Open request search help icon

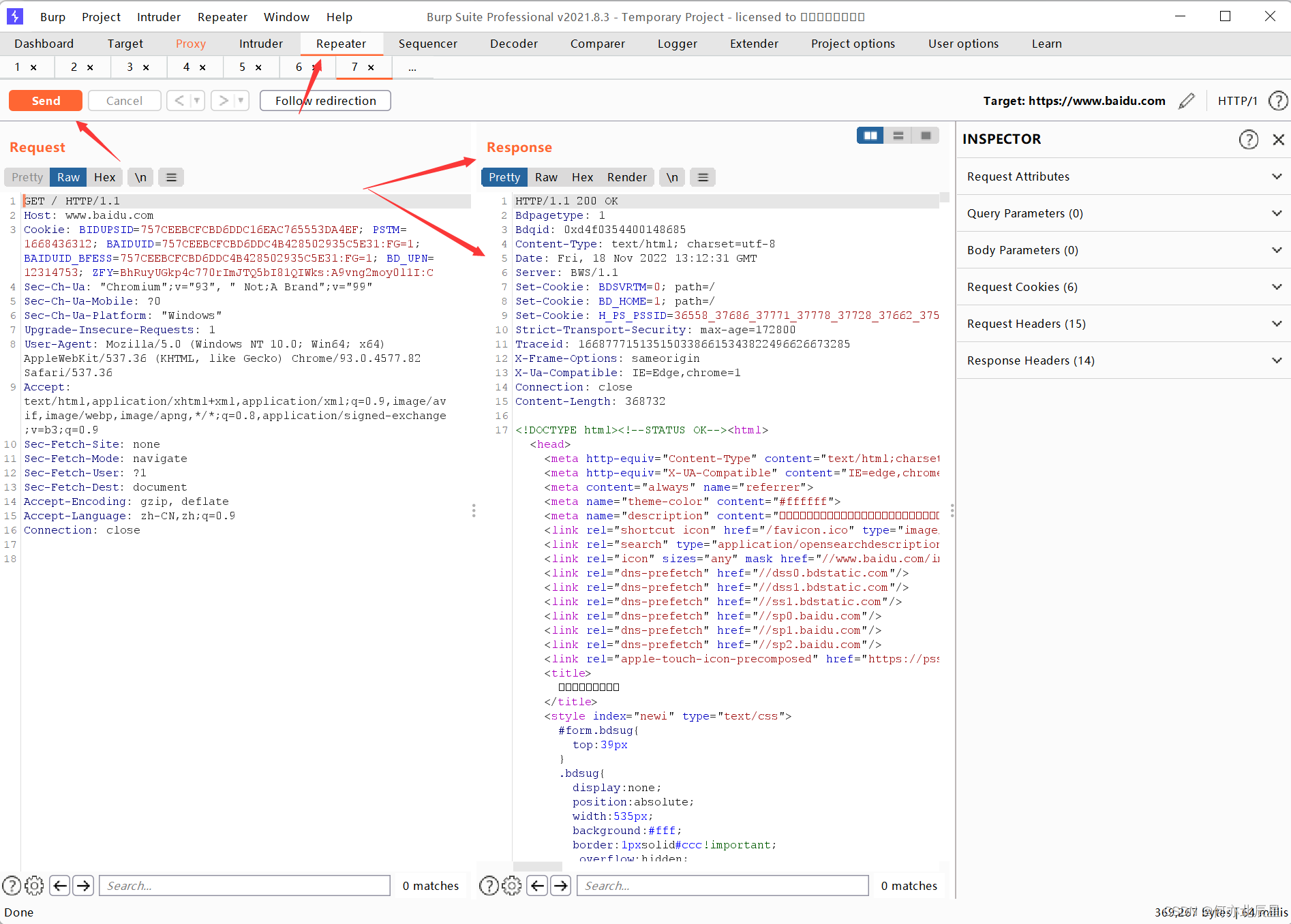(x=12, y=886)
